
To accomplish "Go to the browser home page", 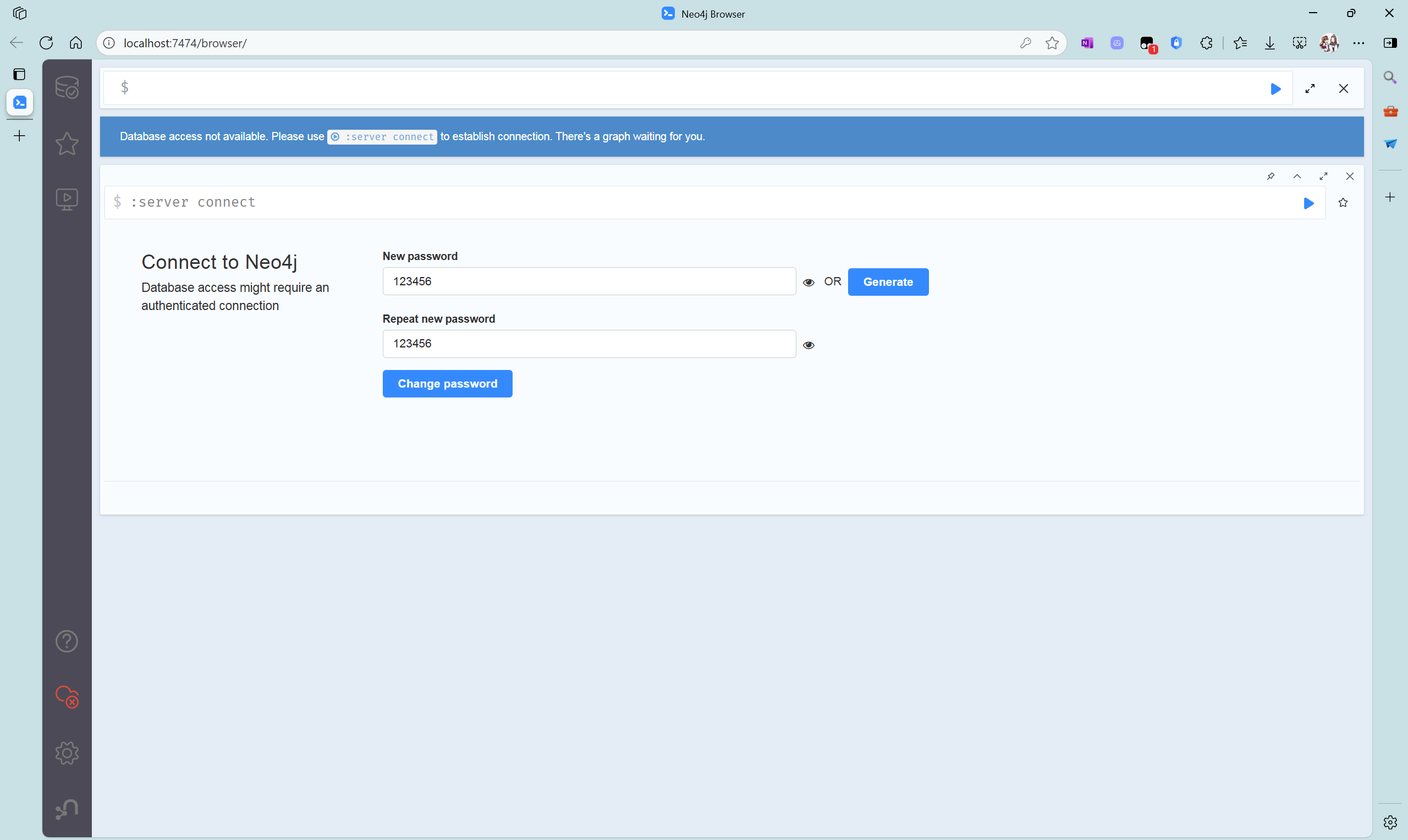I will [76, 43].
